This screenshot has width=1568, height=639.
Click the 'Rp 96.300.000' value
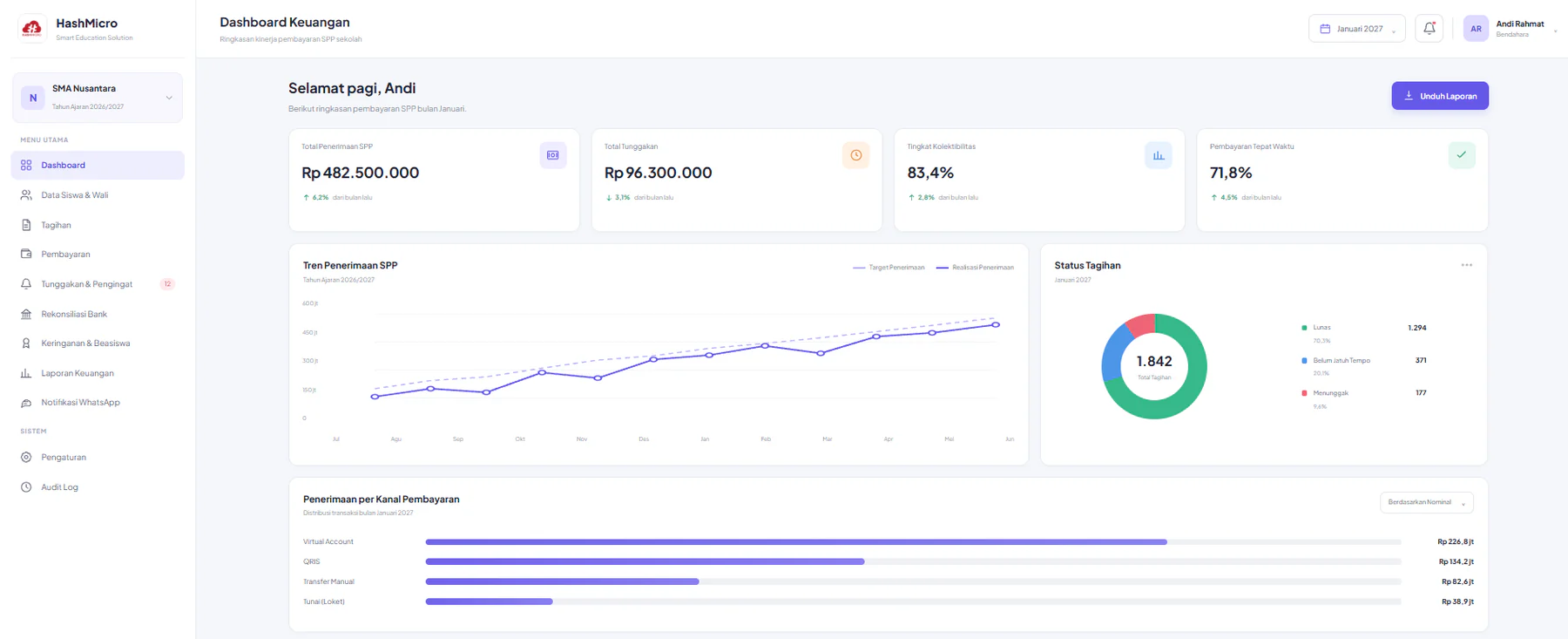coord(659,173)
